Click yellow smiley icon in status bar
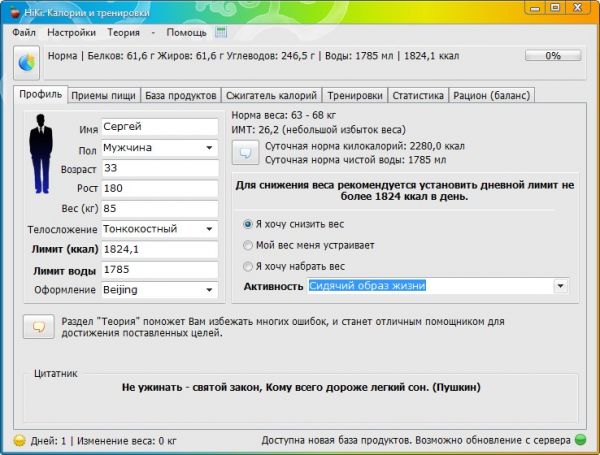The width and height of the screenshot is (600, 455). pos(19,440)
